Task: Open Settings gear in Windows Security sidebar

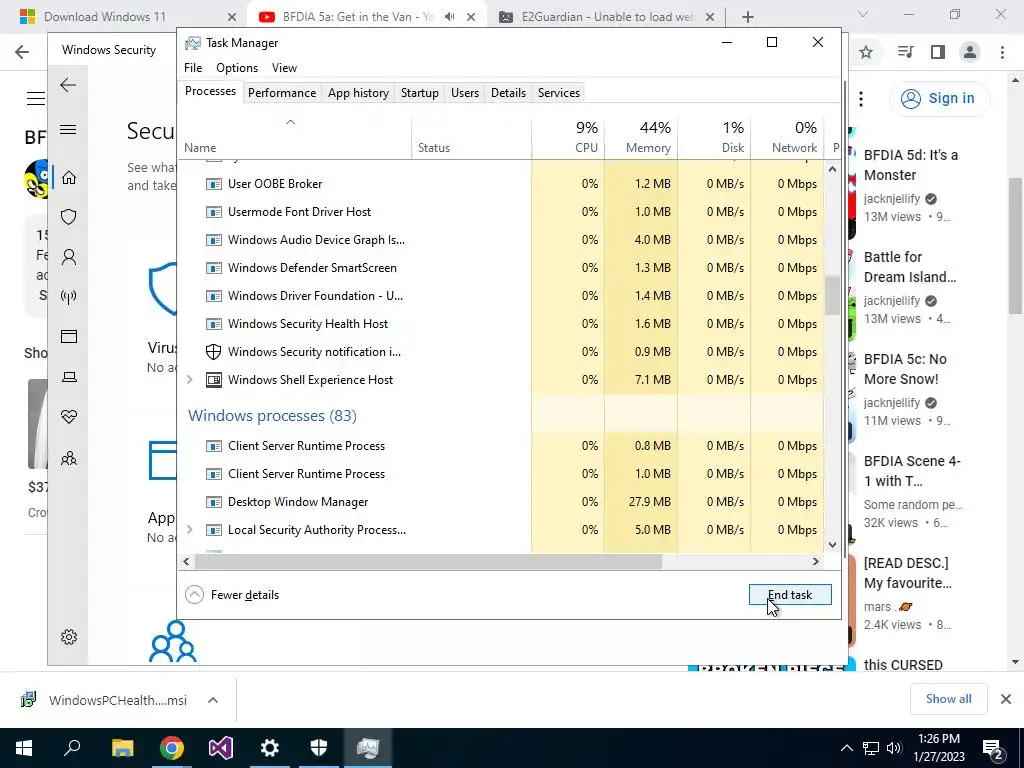Action: click(69, 637)
